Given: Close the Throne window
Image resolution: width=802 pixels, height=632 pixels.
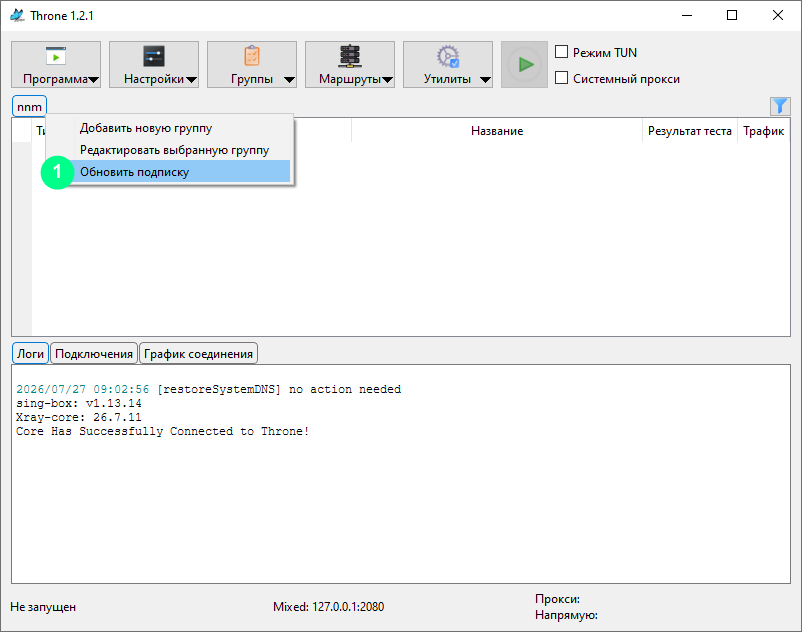Looking at the screenshot, I should [777, 15].
